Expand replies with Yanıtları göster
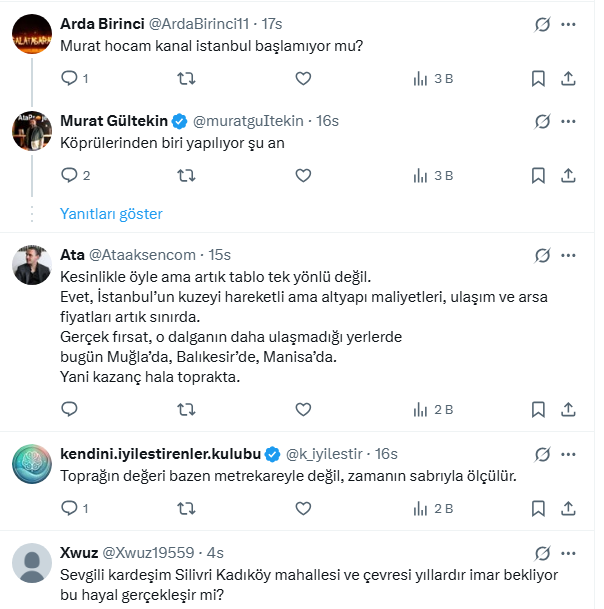604x609 pixels. point(111,214)
